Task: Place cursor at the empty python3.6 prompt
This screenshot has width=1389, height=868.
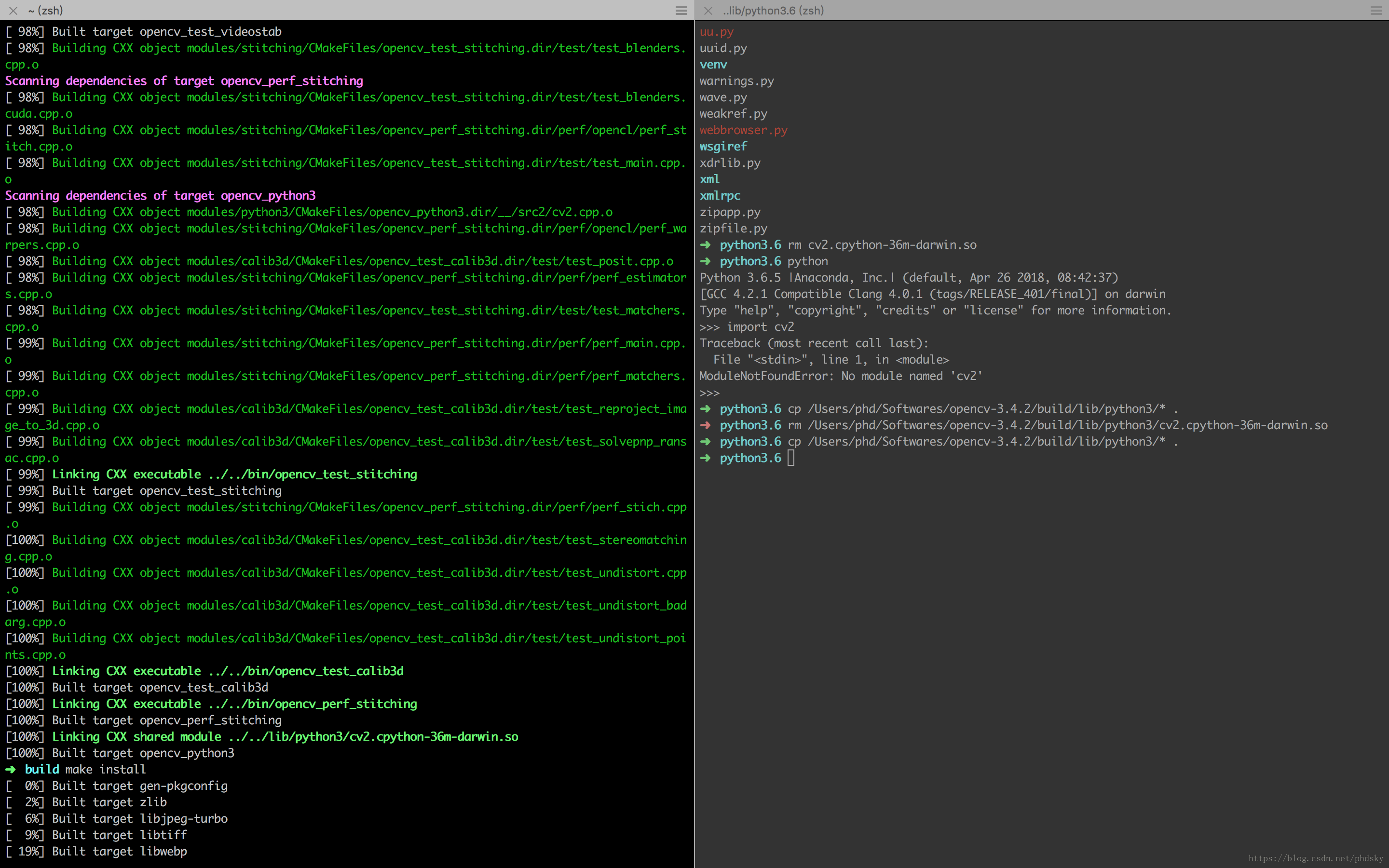Action: point(791,458)
